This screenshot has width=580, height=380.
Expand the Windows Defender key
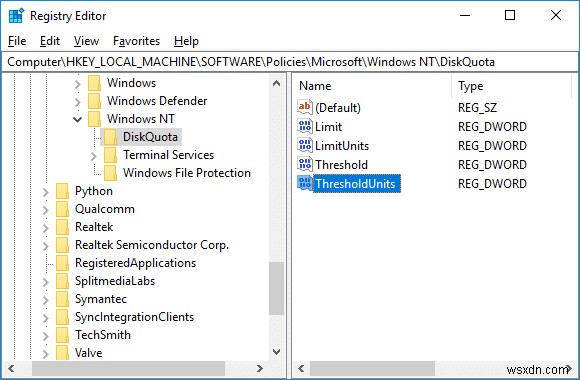(77, 102)
